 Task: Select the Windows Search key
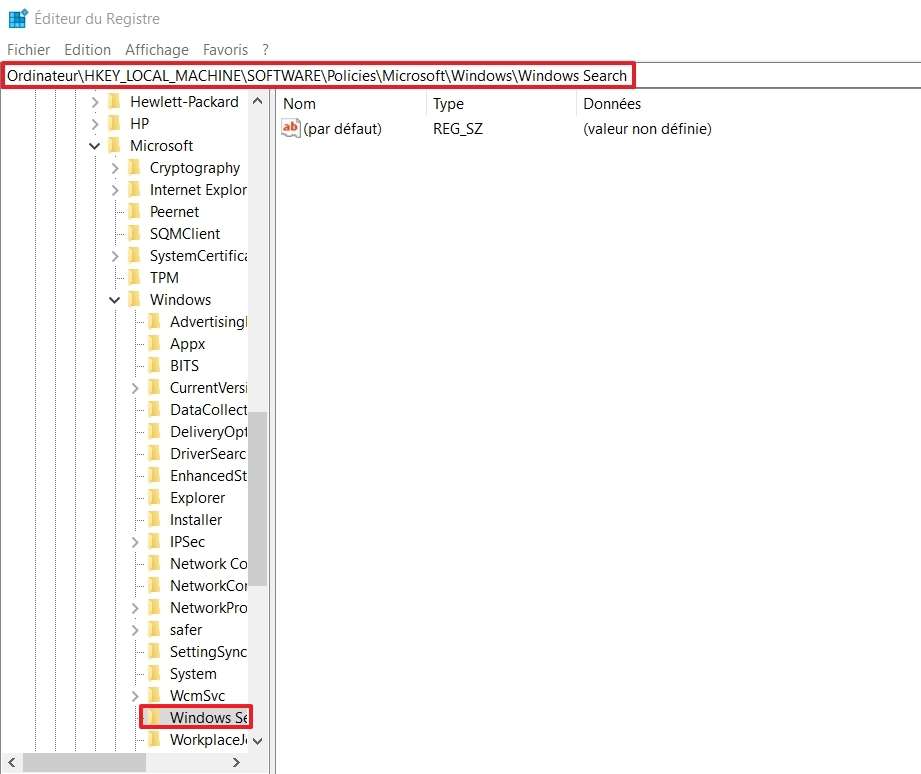209,718
